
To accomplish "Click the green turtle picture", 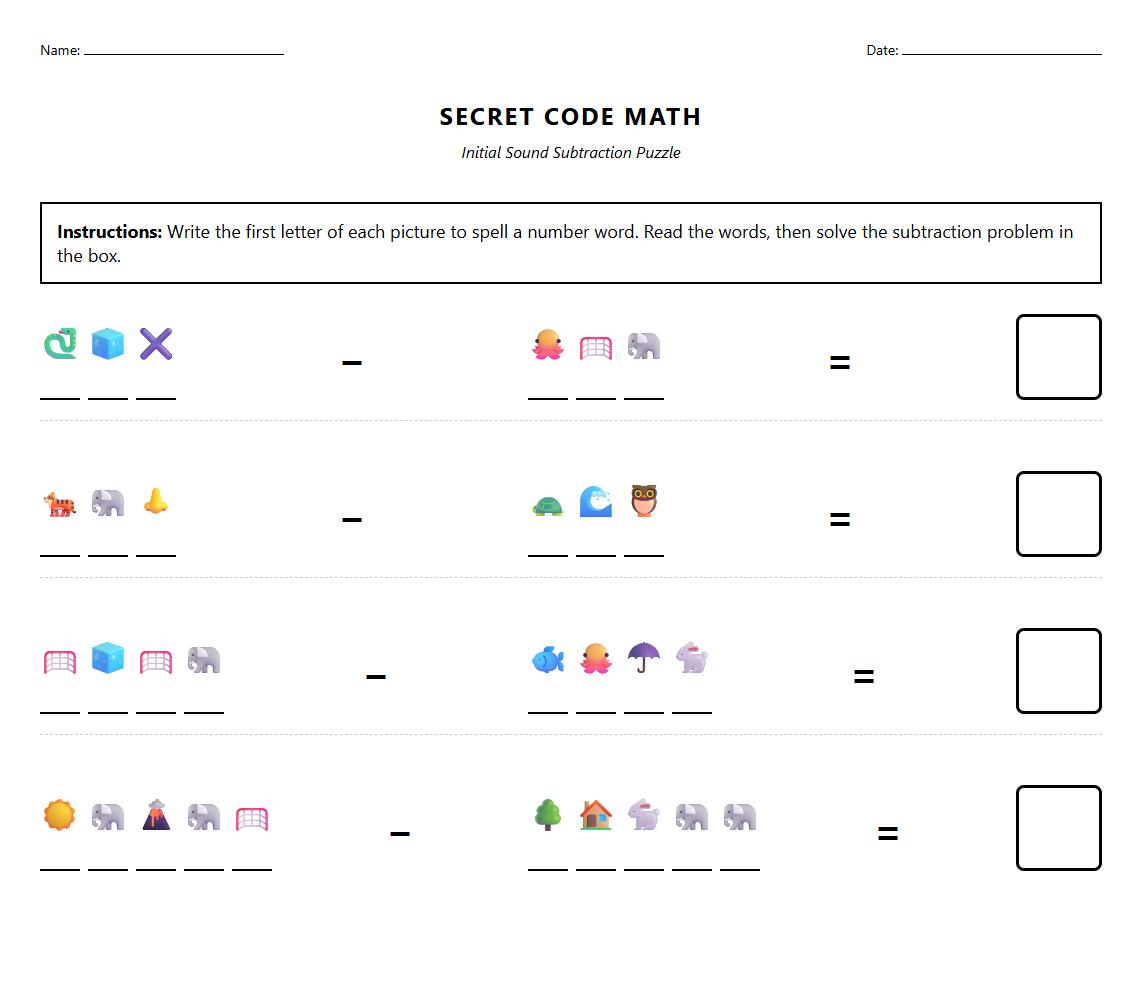I will pyautogui.click(x=547, y=504).
